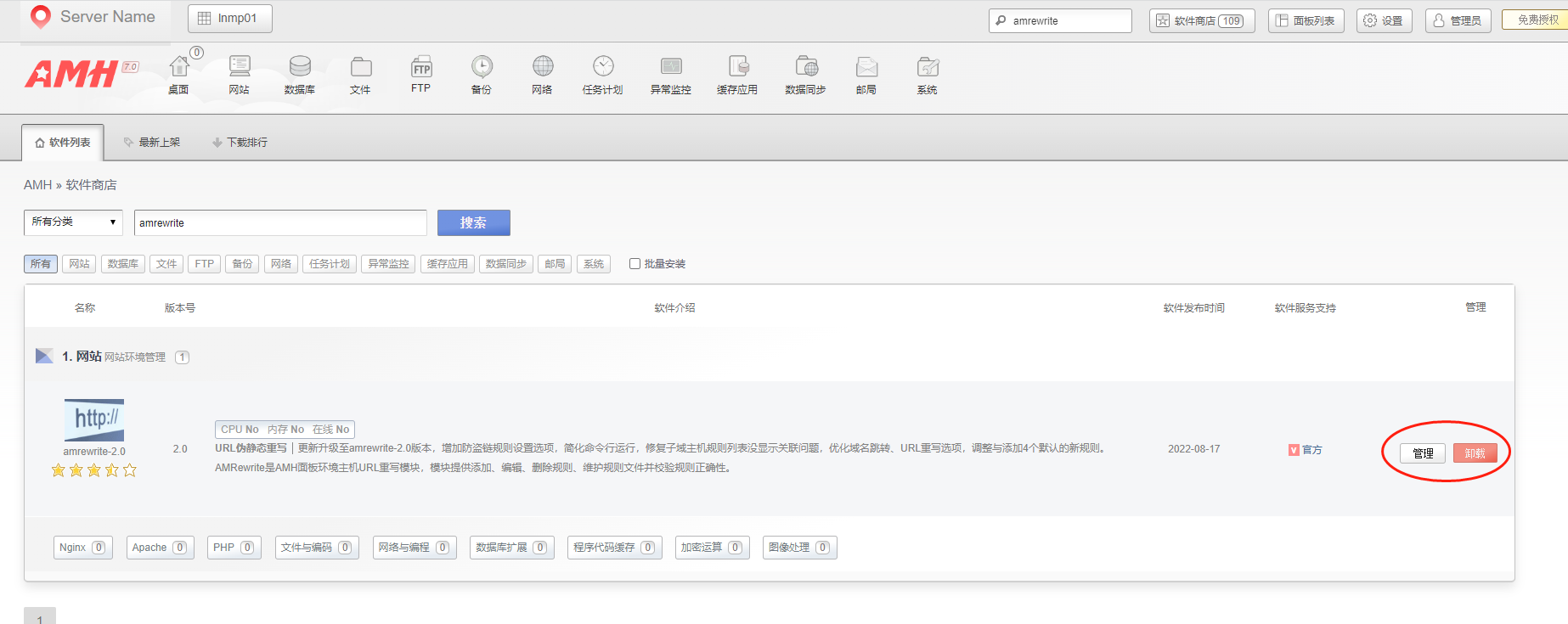Select the Nginx 0 tag
The height and width of the screenshot is (624, 1568).
click(83, 548)
